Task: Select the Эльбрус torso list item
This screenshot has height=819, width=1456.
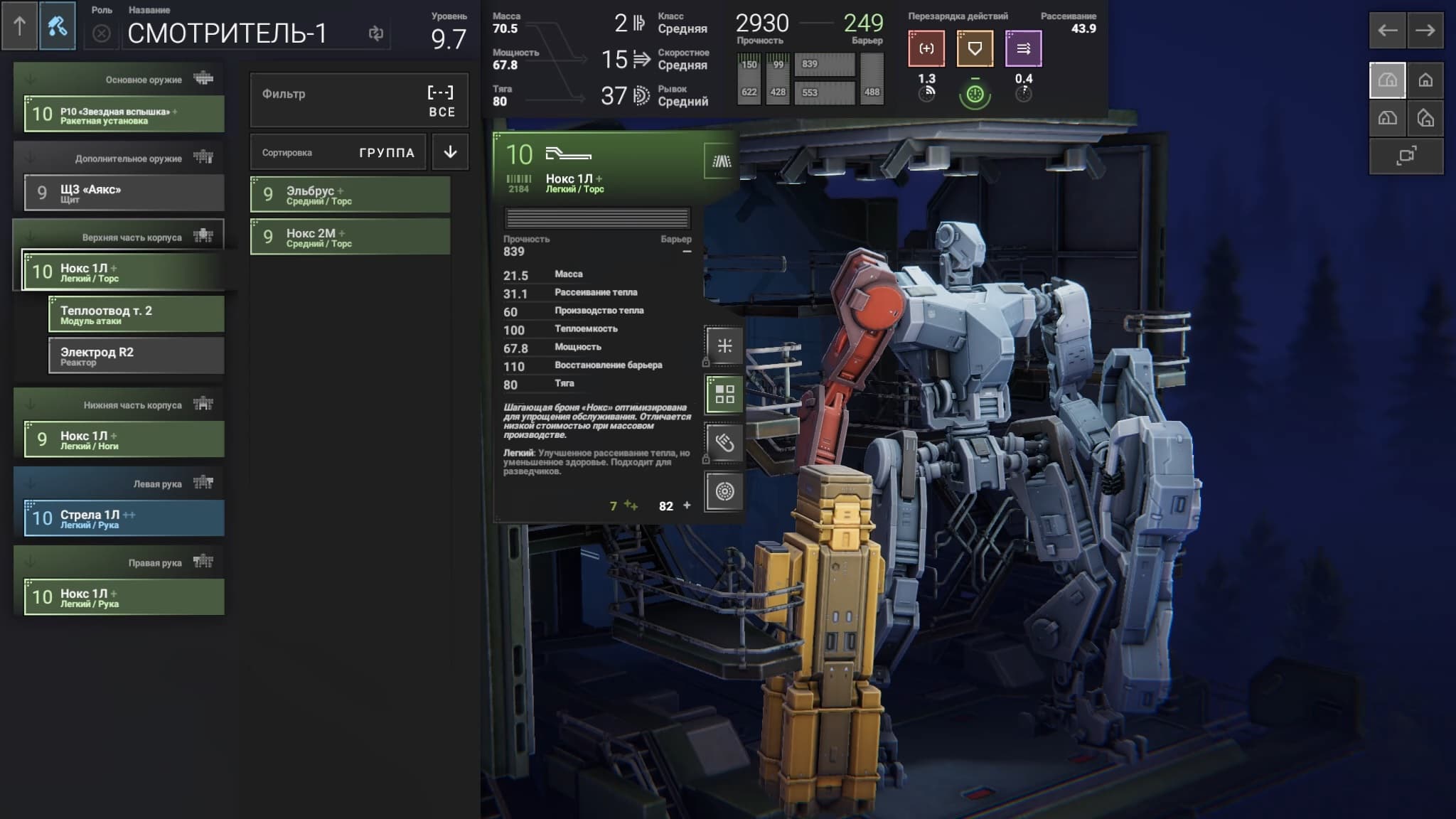Action: [x=350, y=195]
